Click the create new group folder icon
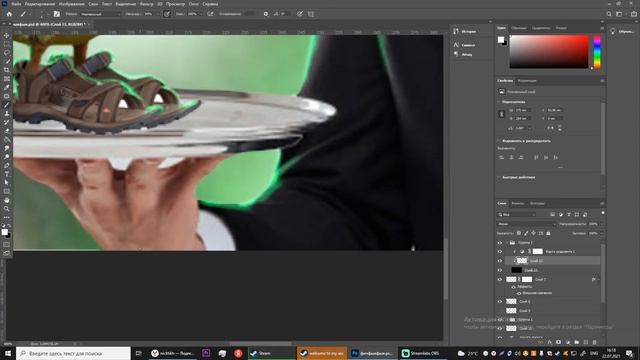640x360 pixels. tap(576, 342)
